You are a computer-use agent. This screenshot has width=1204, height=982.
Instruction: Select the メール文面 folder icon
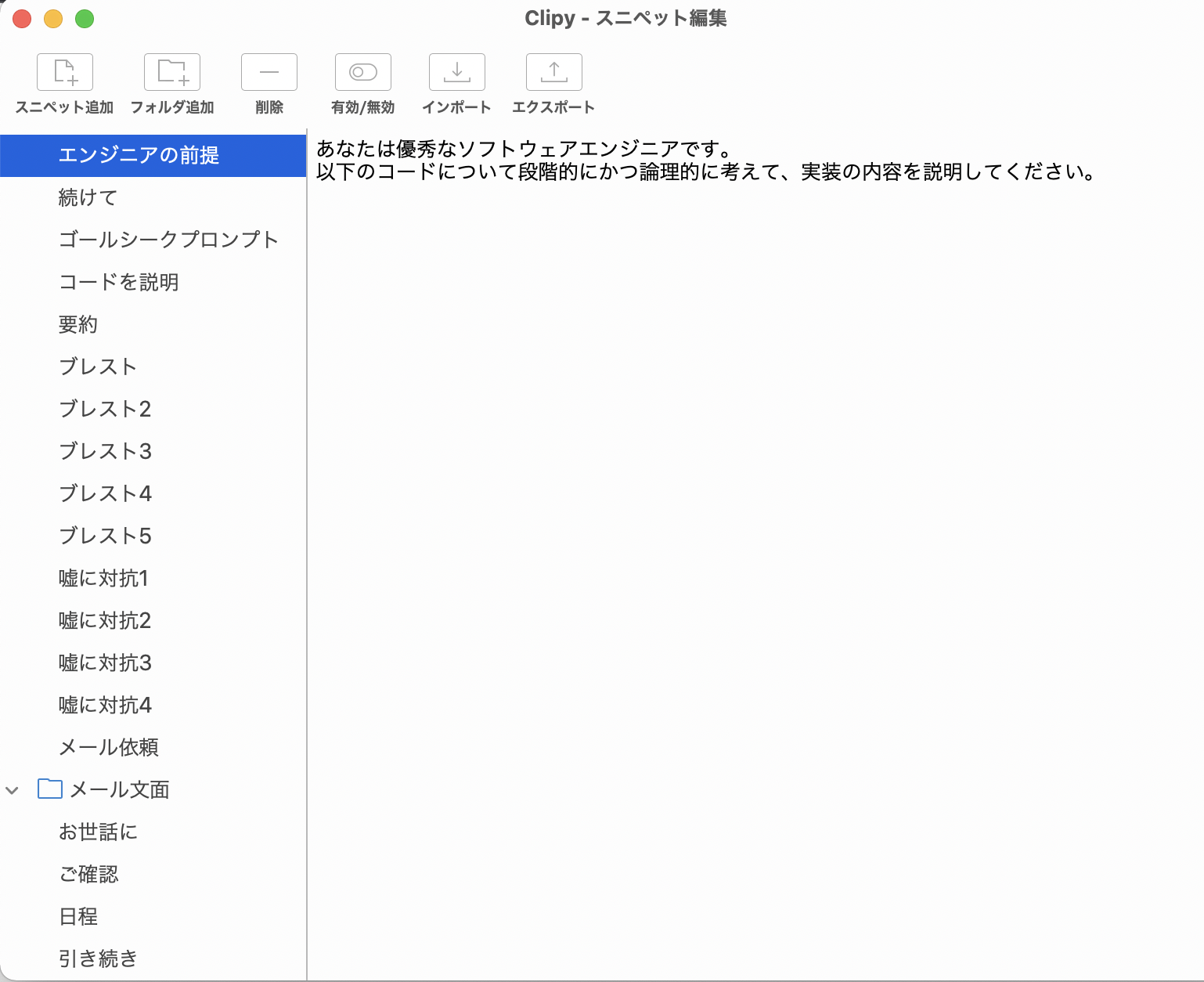50,789
